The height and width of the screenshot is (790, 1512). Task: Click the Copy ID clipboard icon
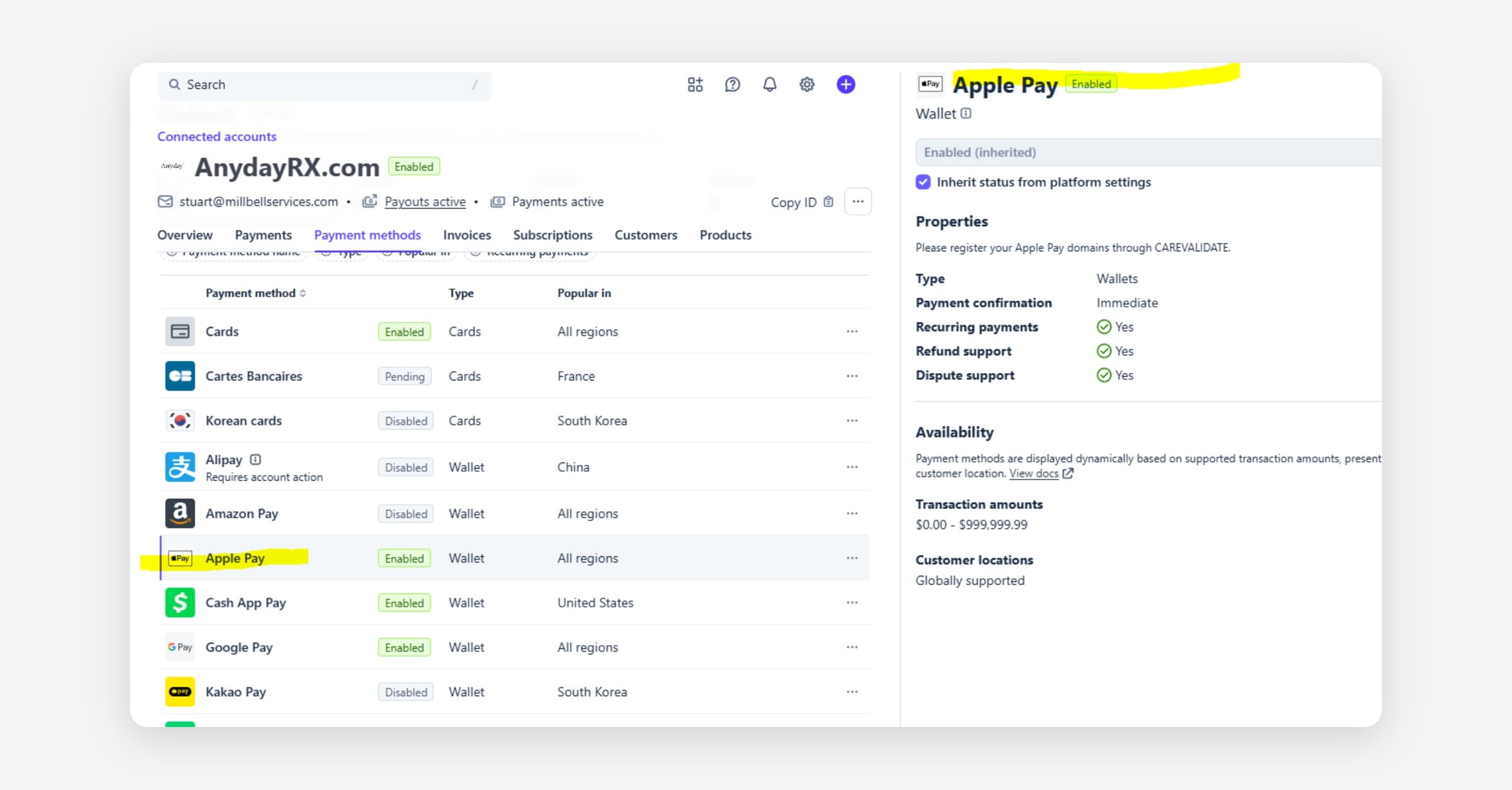(828, 202)
